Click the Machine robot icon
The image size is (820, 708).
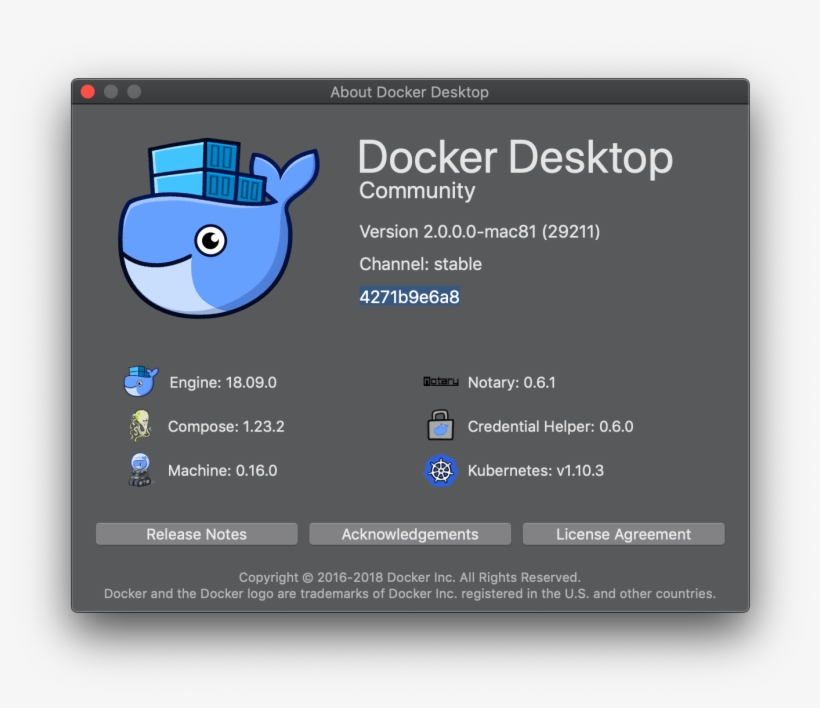pos(140,470)
